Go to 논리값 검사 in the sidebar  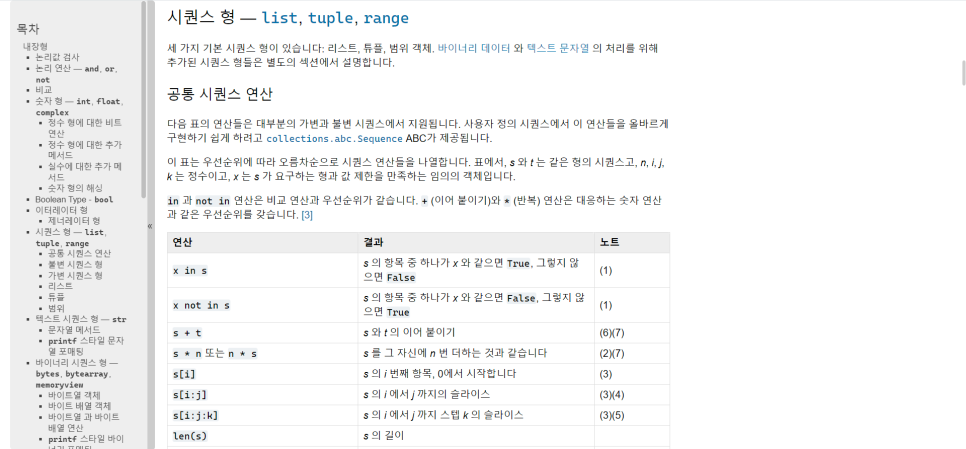(57, 57)
